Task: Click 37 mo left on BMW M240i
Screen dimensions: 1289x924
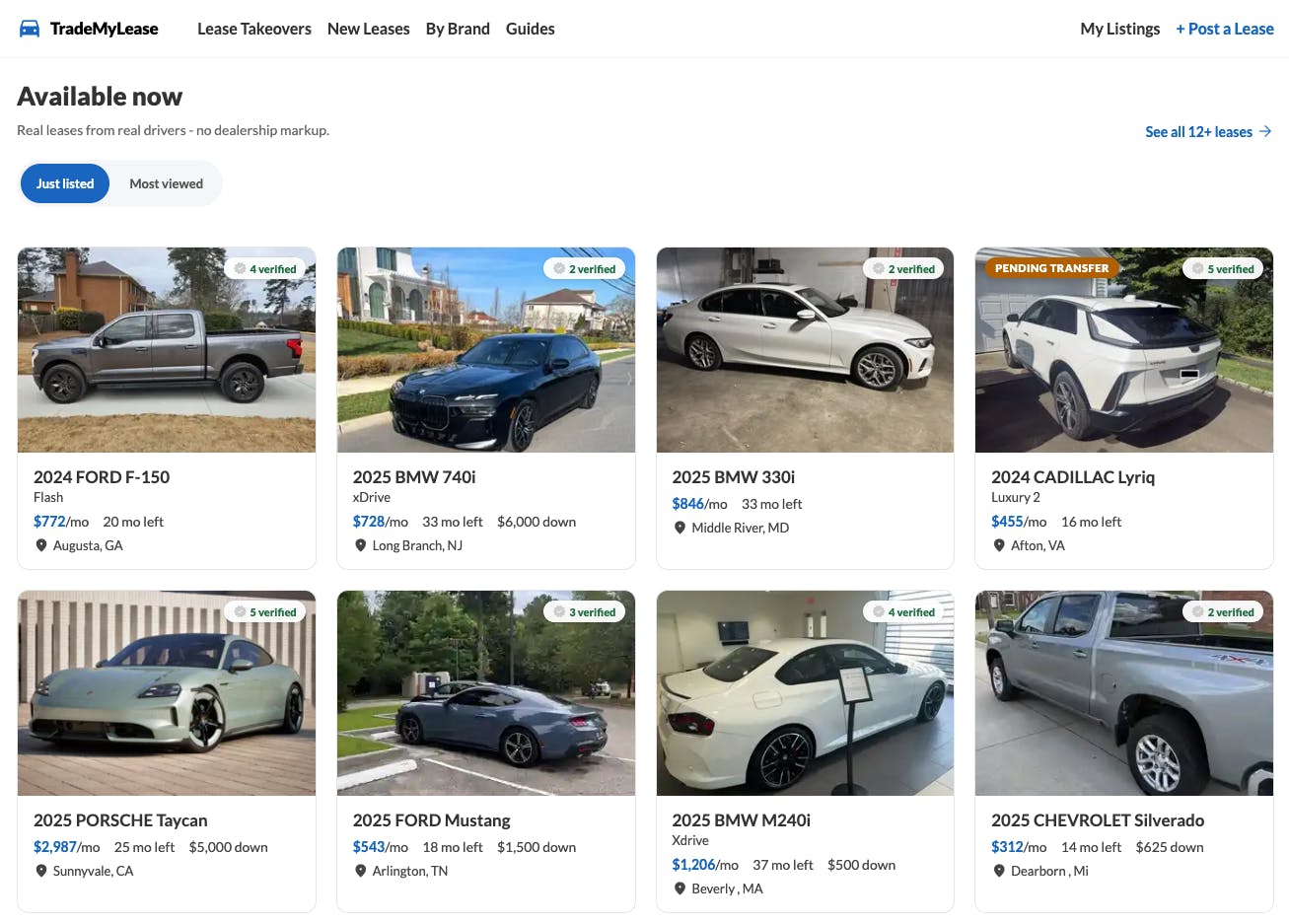Action: pyautogui.click(x=783, y=865)
